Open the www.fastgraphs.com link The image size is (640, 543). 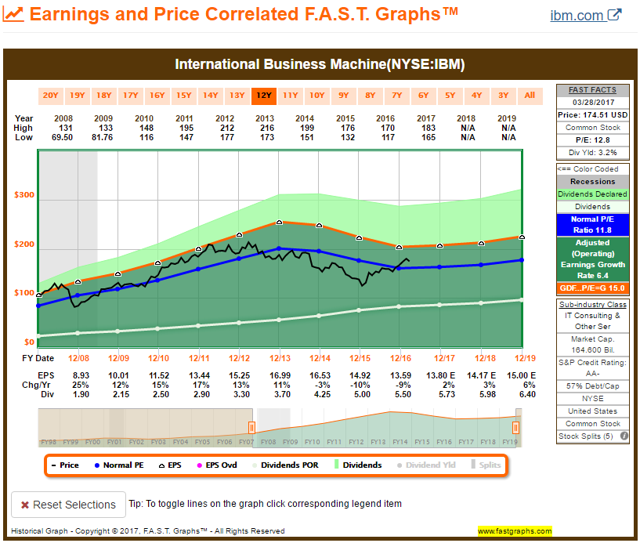515,531
